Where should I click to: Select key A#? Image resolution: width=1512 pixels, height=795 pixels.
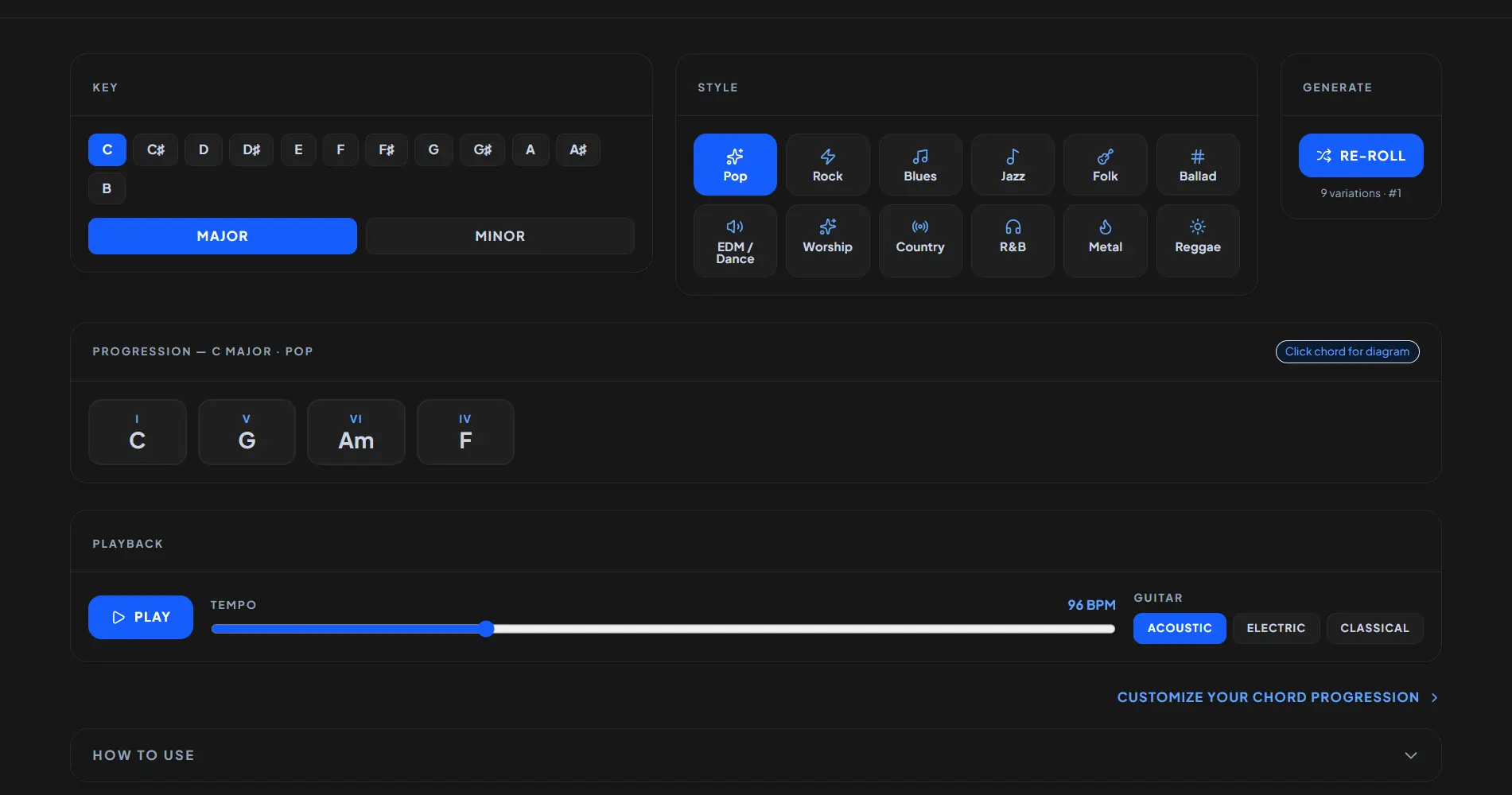pyautogui.click(x=578, y=149)
